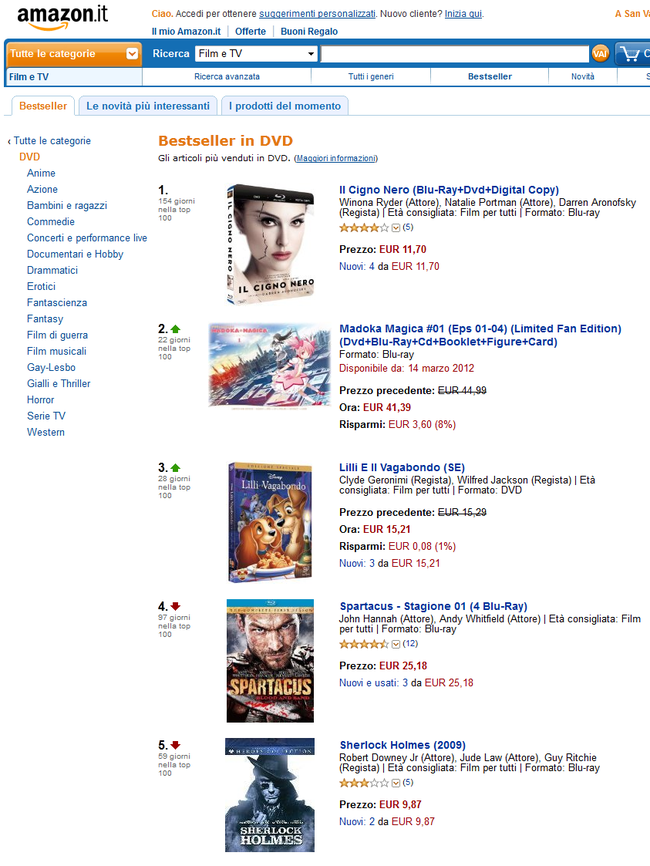Open Maggiori informazioni link
The image size is (650, 866).
[336, 159]
